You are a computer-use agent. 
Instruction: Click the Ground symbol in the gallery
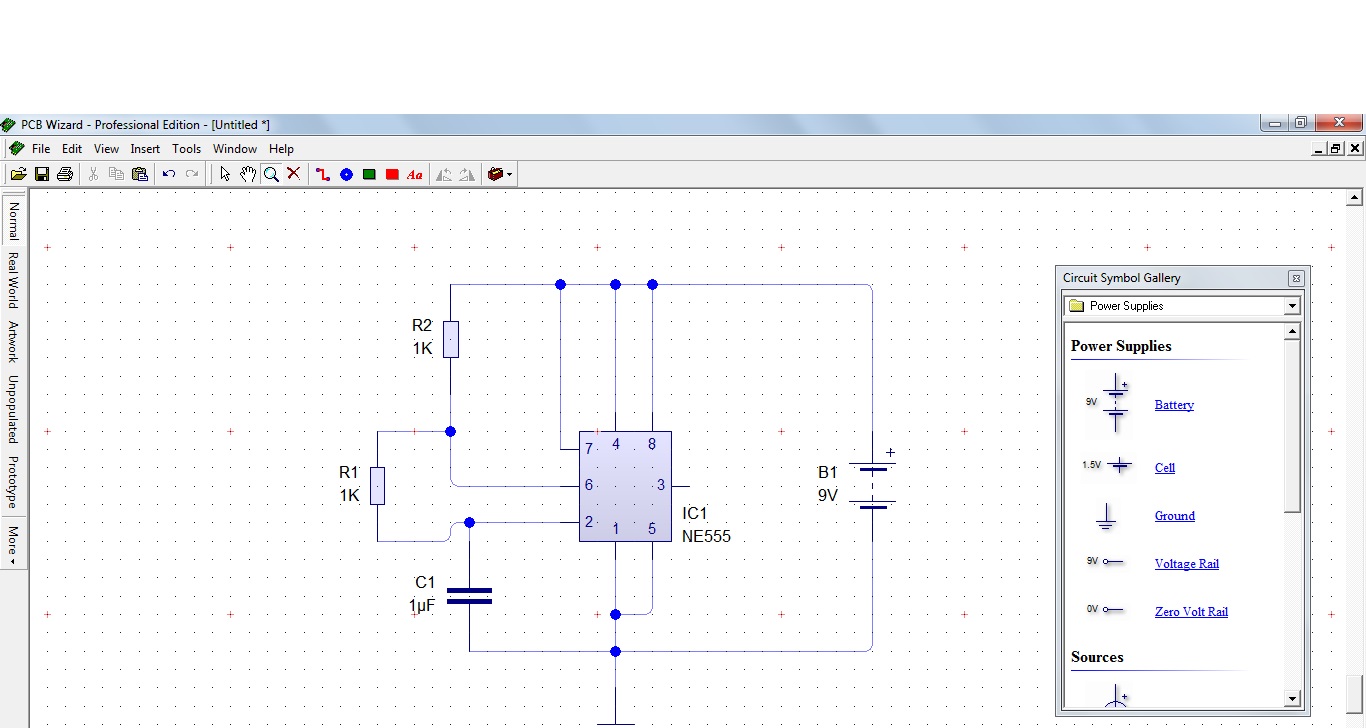1106,515
